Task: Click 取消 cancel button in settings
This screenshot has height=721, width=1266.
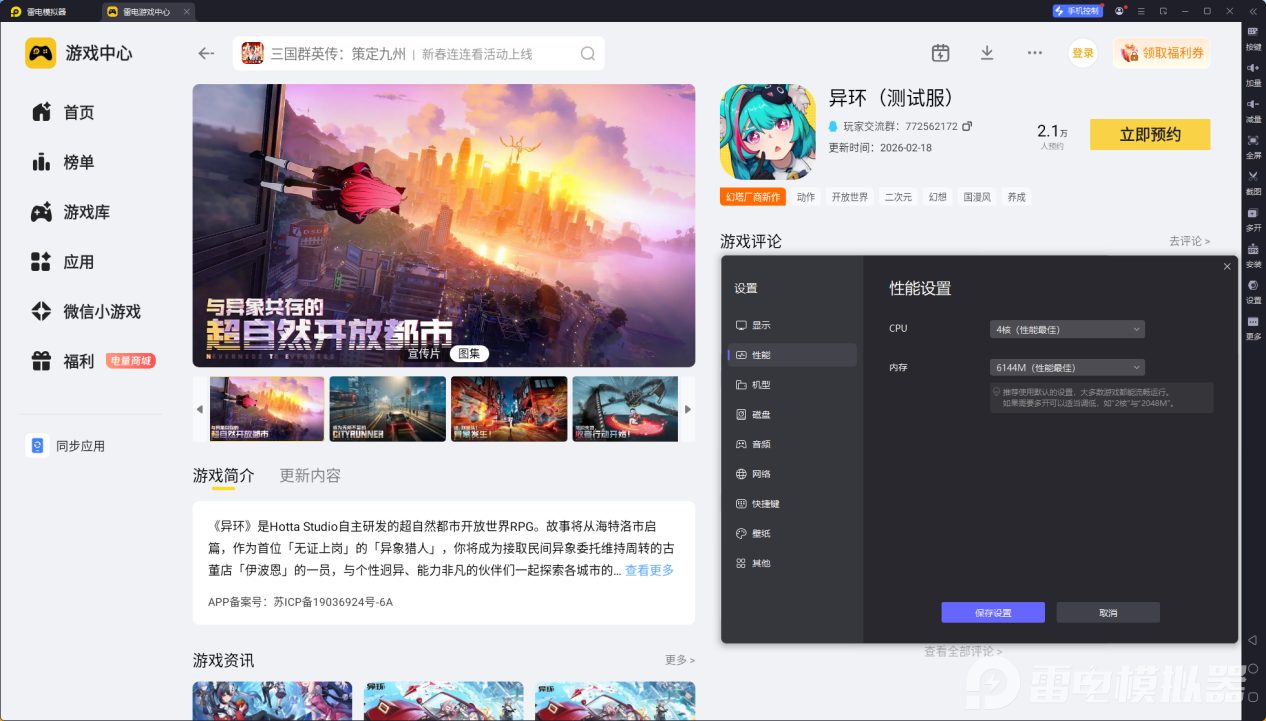Action: (x=1108, y=612)
